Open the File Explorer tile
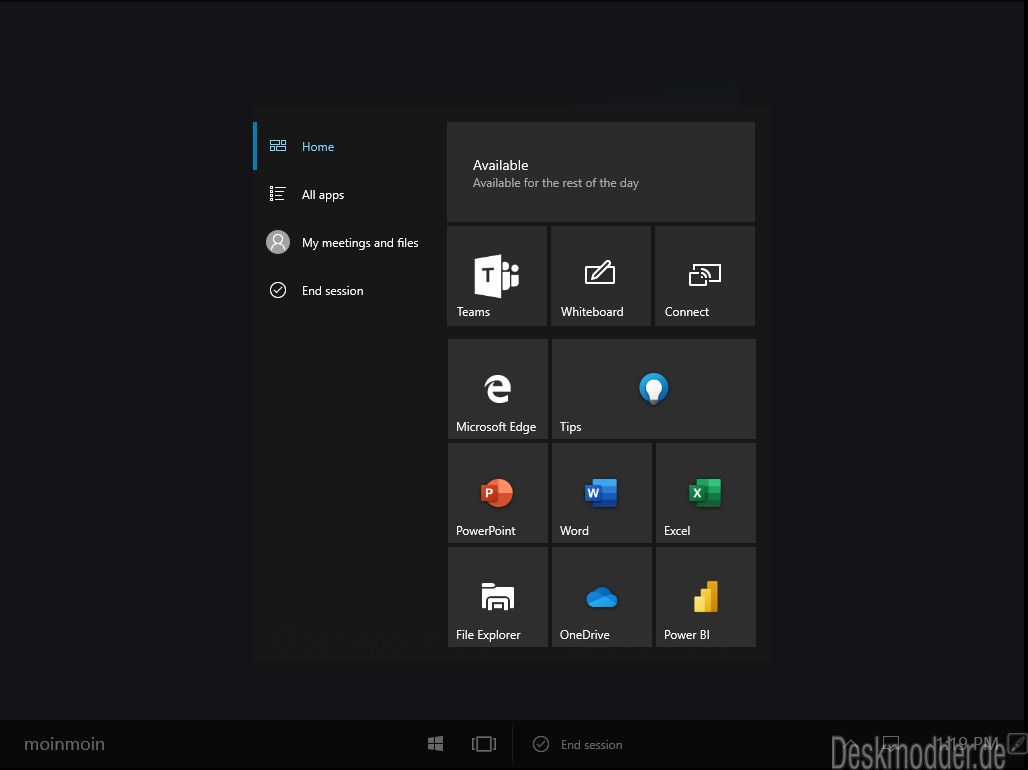The height and width of the screenshot is (770, 1028). tap(498, 597)
